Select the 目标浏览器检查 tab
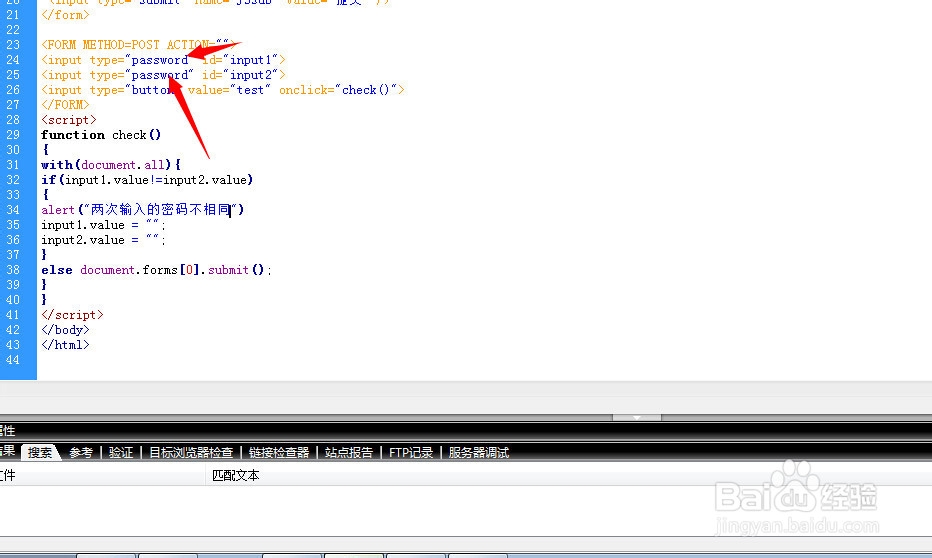 coord(191,453)
